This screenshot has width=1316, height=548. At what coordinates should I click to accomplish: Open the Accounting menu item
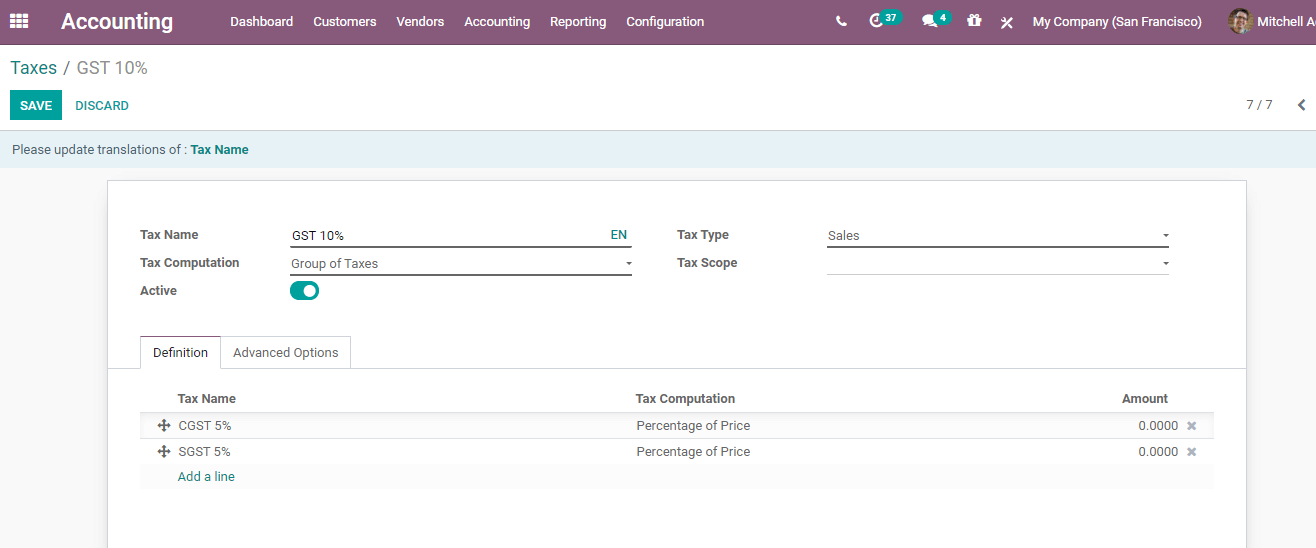tap(497, 21)
